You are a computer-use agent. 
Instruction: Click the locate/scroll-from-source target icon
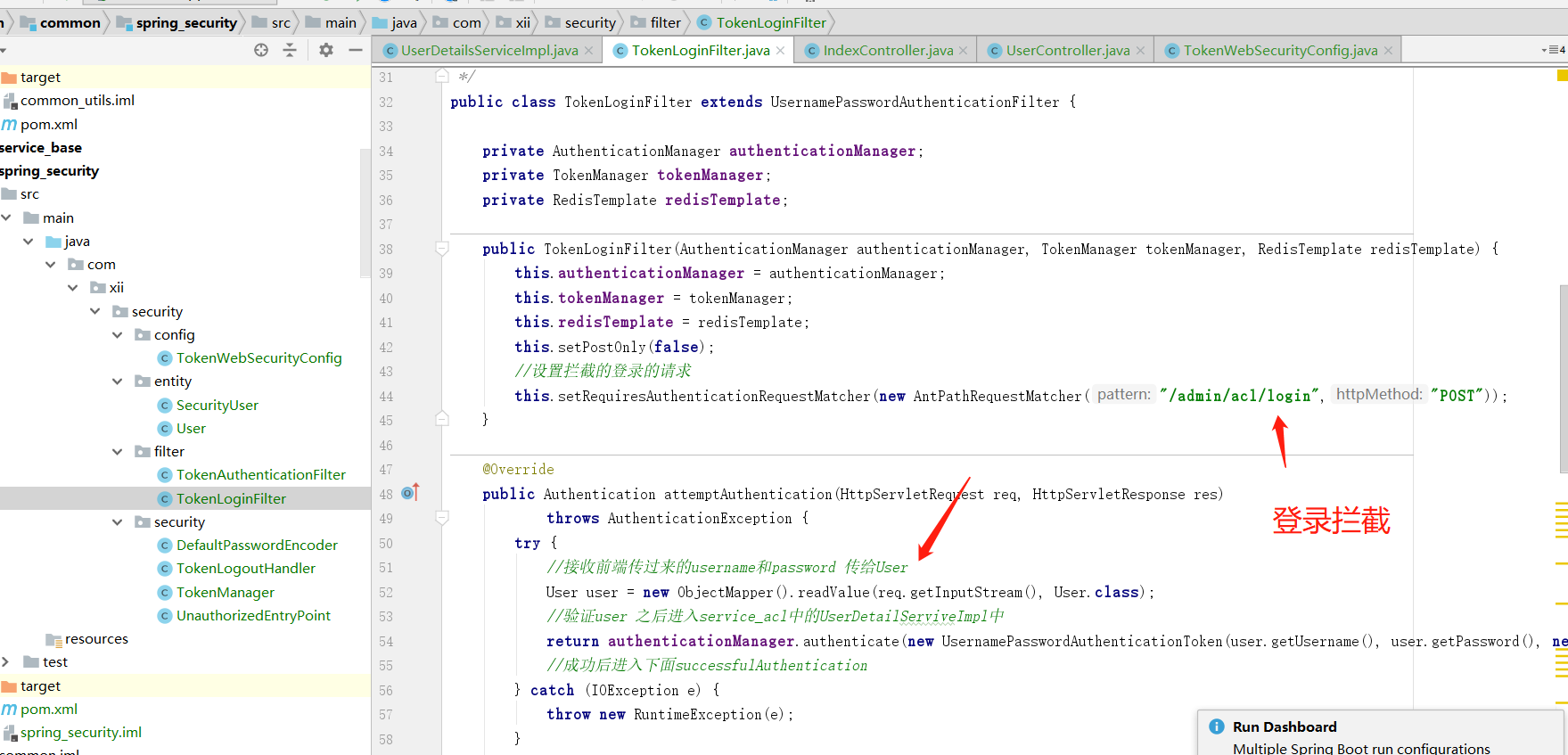point(261,50)
